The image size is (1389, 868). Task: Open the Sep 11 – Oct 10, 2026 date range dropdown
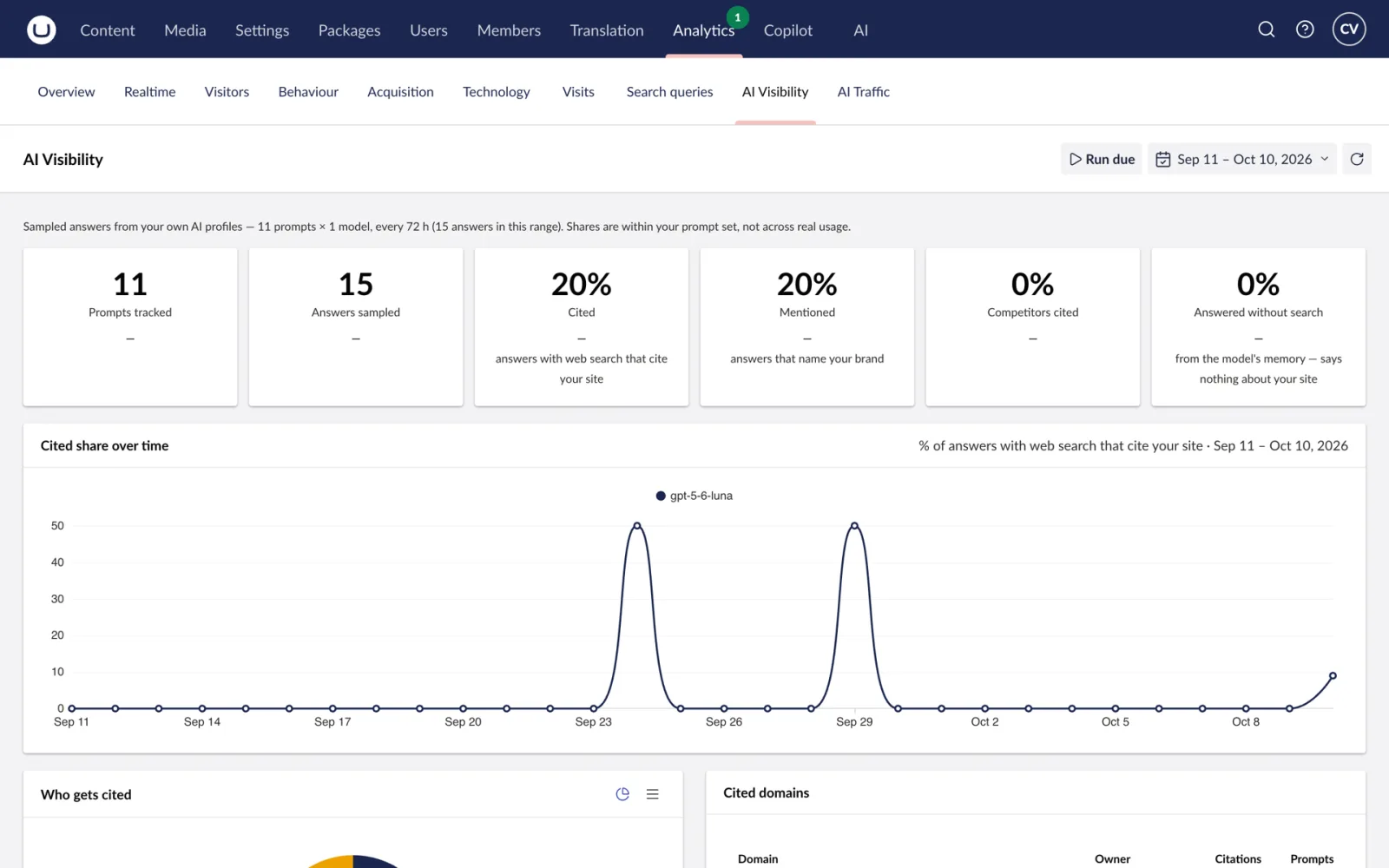coord(1242,159)
